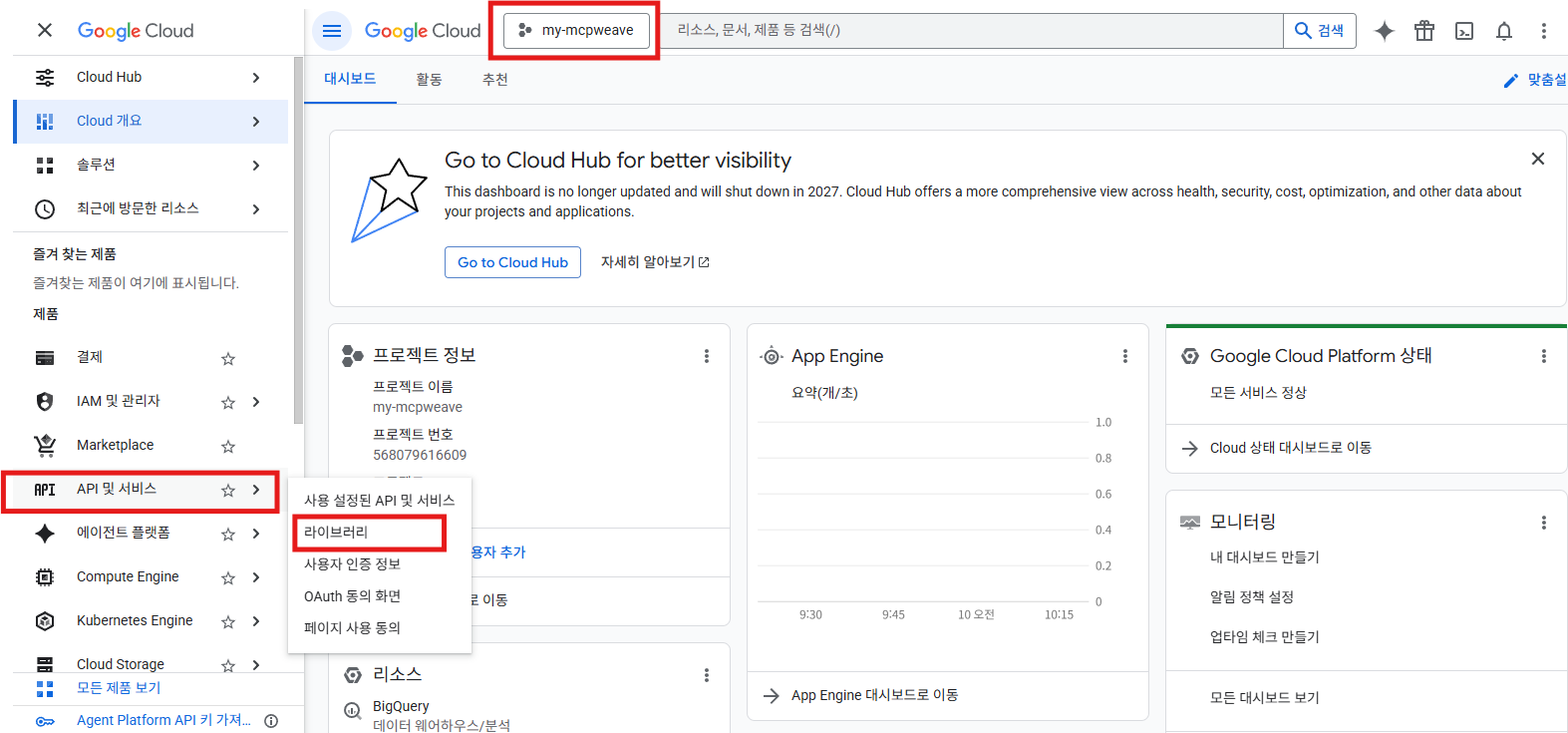Open the 모든 제품 보기 link
This screenshot has width=1568, height=733.
click(119, 688)
